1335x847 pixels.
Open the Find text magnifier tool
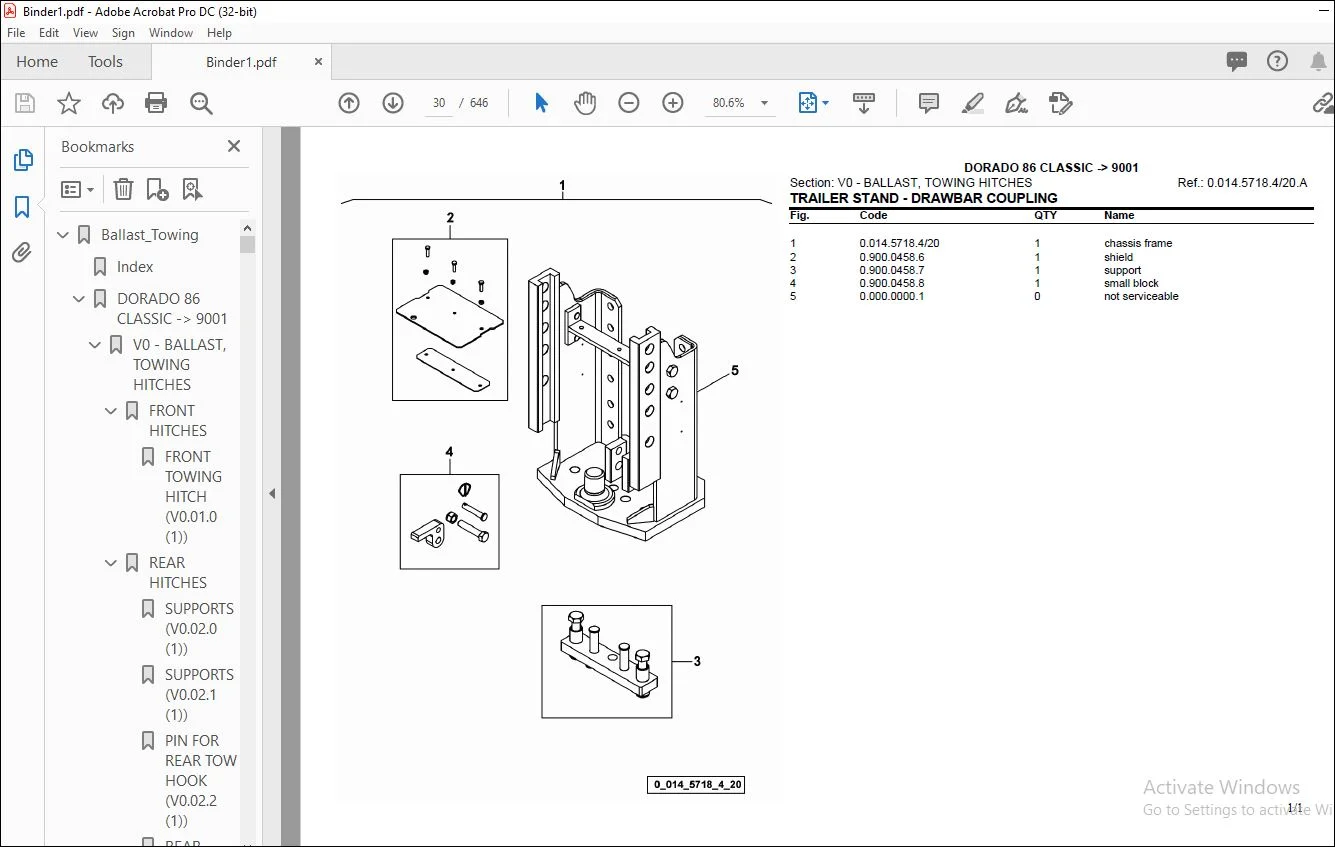(x=201, y=103)
